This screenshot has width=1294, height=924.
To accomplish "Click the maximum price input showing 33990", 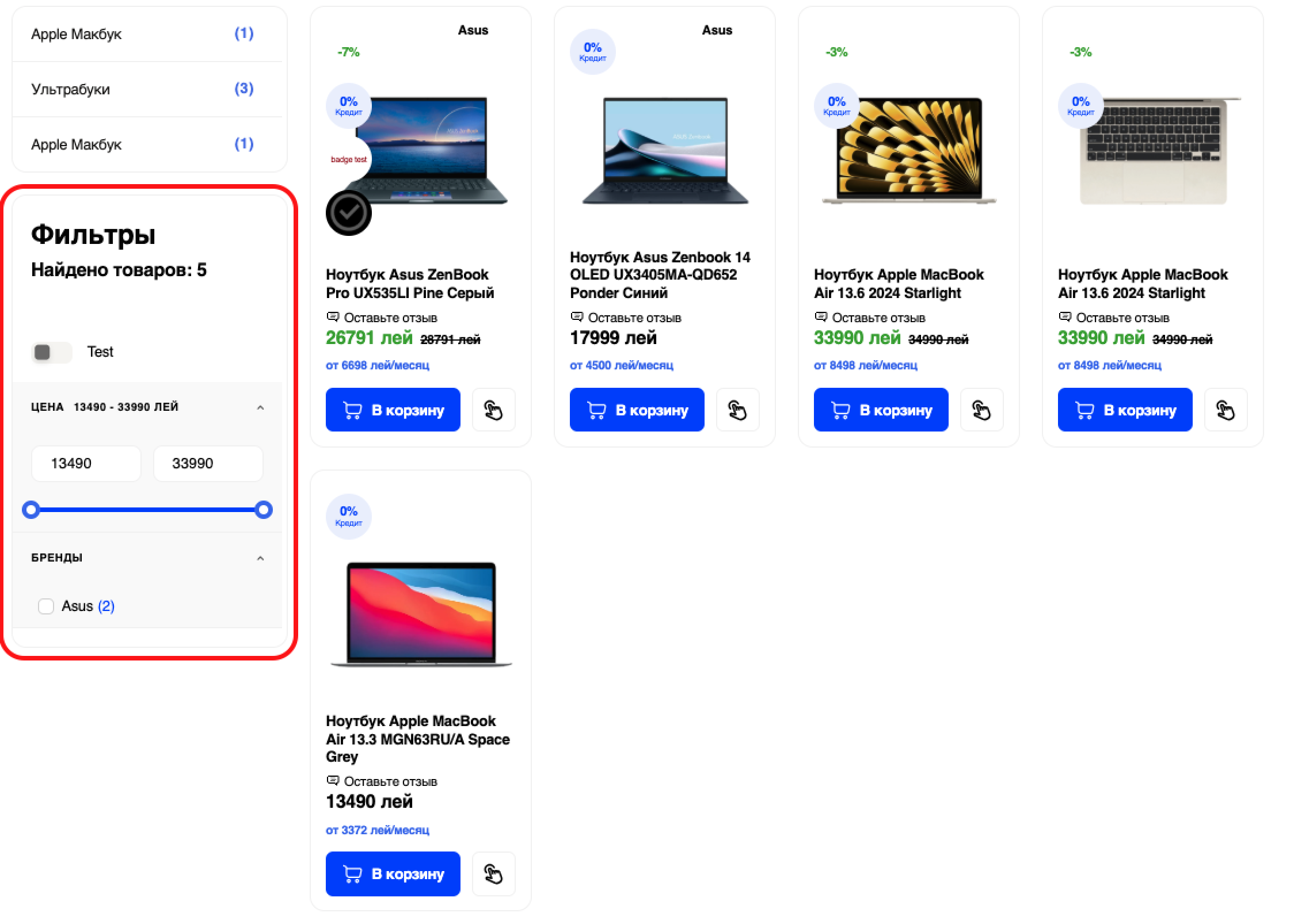I will click(x=208, y=463).
